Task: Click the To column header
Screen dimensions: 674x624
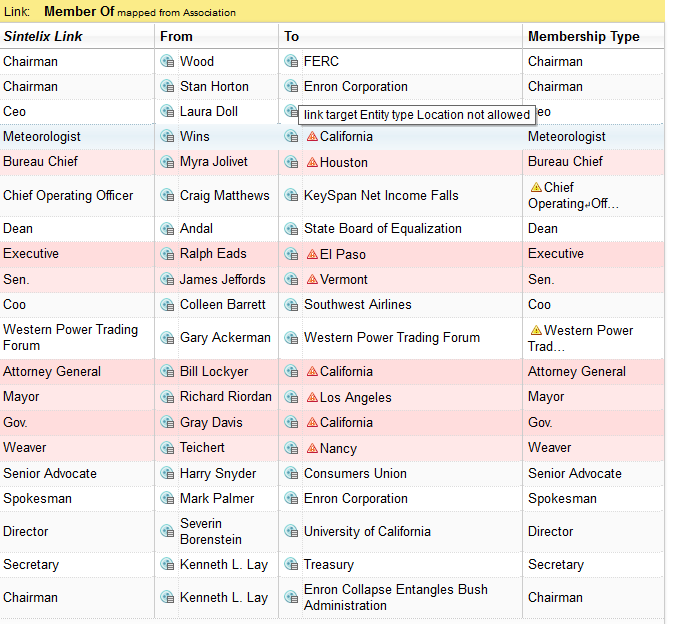Action: [291, 36]
